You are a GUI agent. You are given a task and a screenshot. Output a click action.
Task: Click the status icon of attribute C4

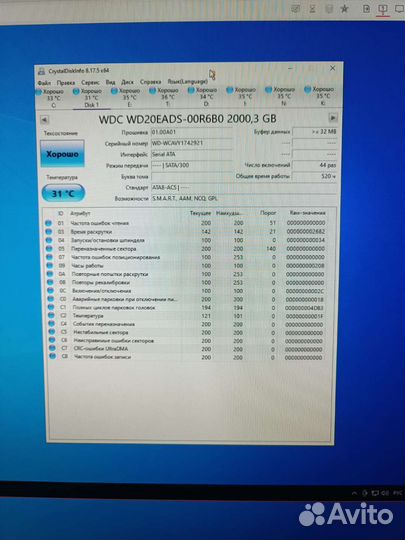coord(52,324)
